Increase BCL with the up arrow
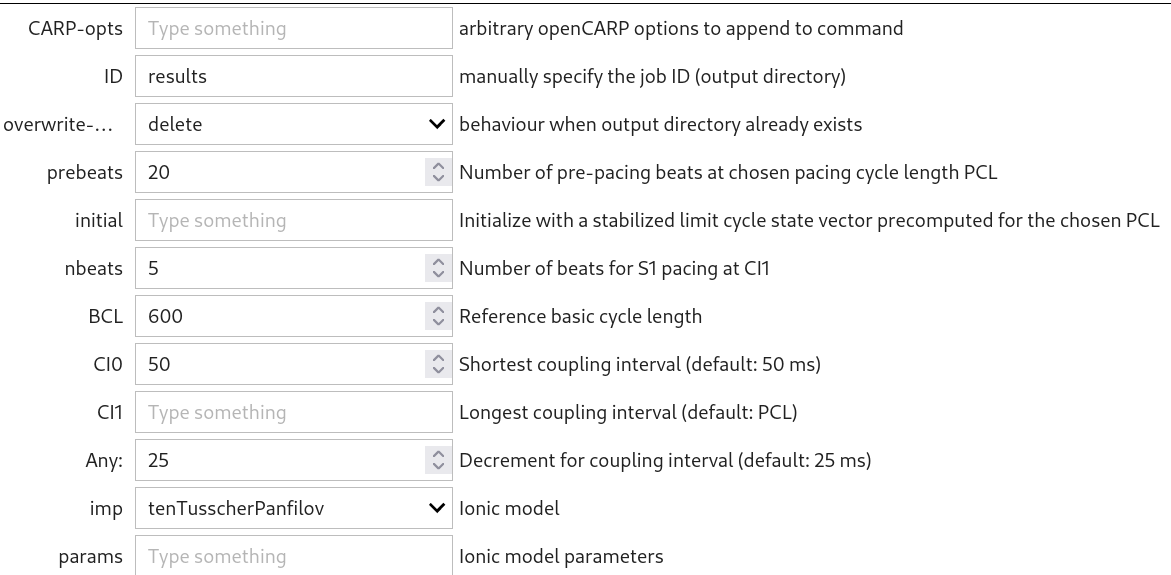Viewport: 1171px width, 575px height. tap(438, 310)
